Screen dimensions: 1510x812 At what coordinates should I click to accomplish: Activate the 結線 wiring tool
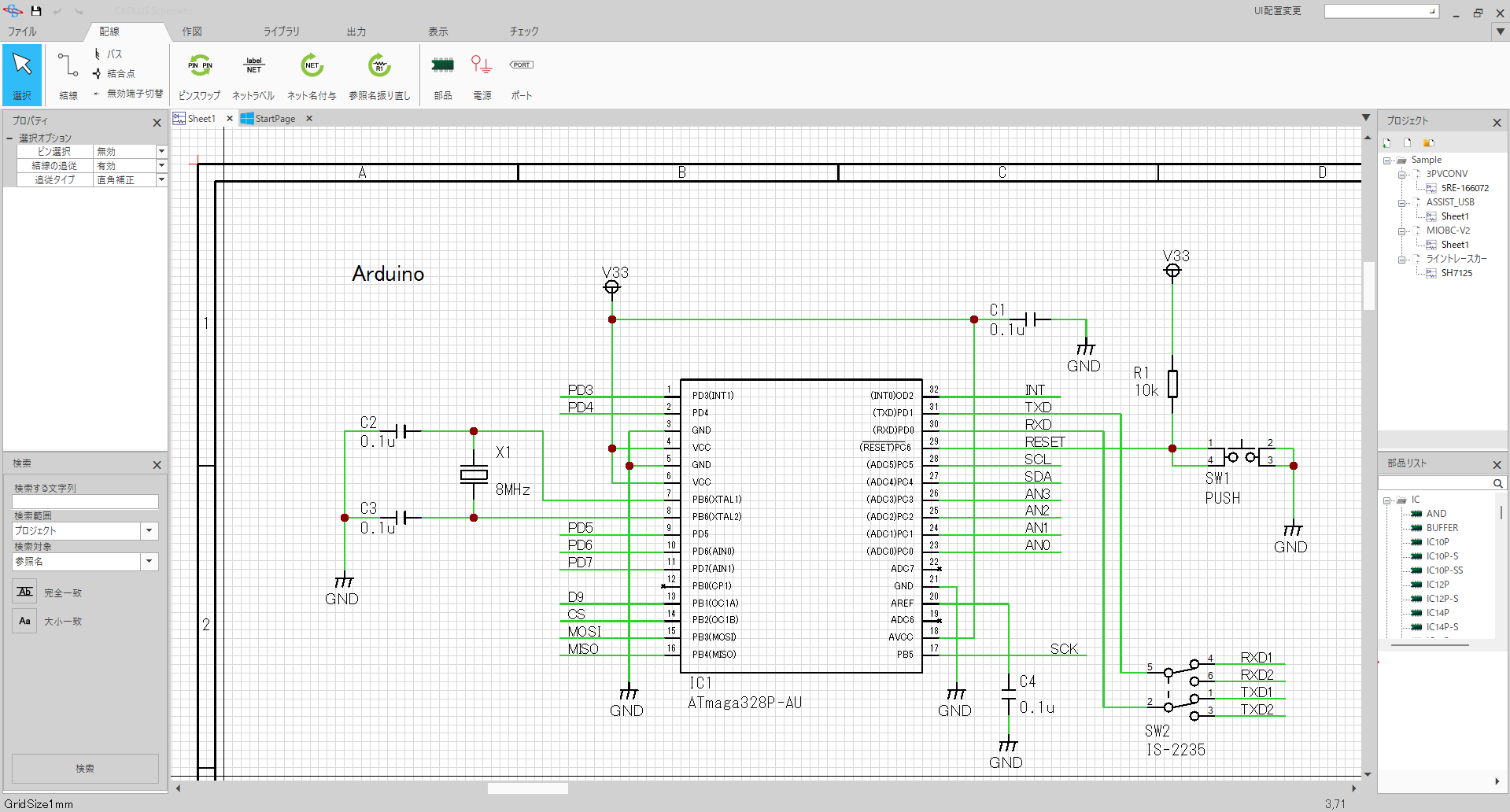point(68,74)
